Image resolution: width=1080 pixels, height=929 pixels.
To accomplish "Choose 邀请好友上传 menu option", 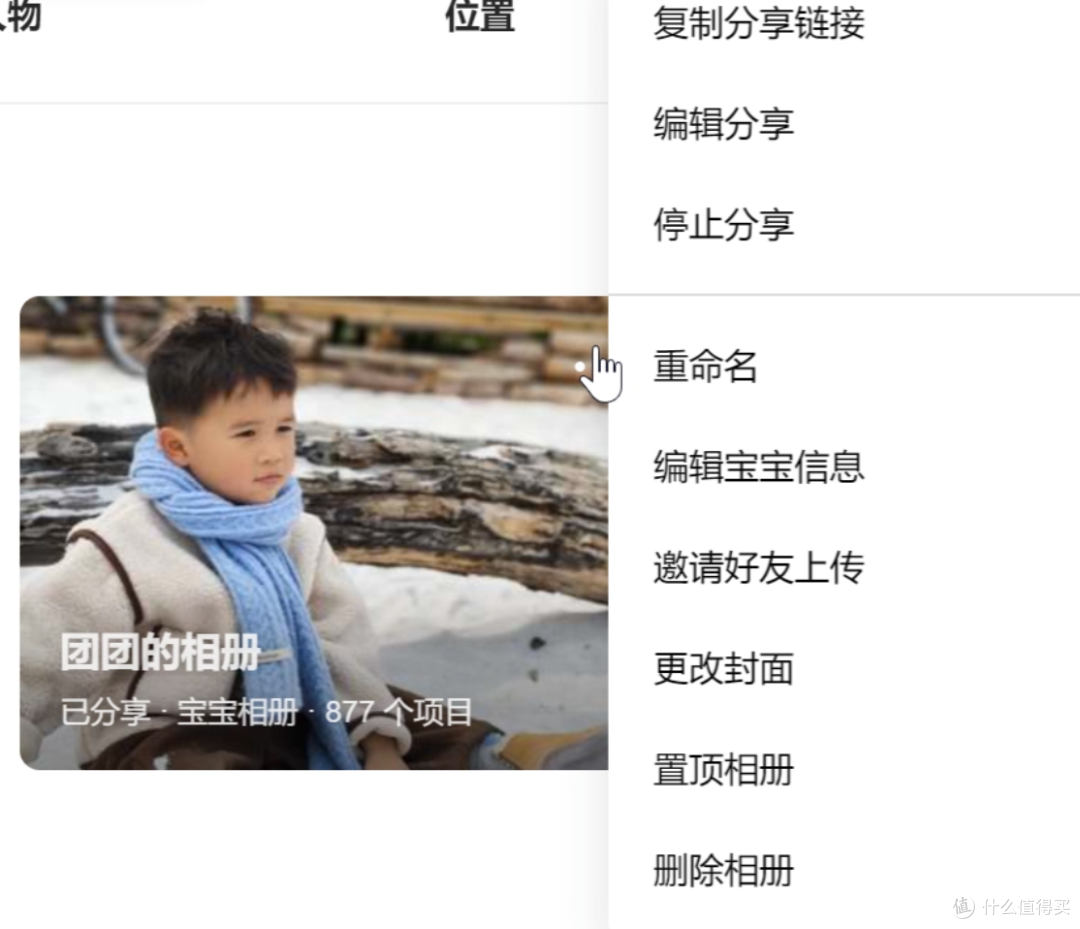I will tap(758, 567).
